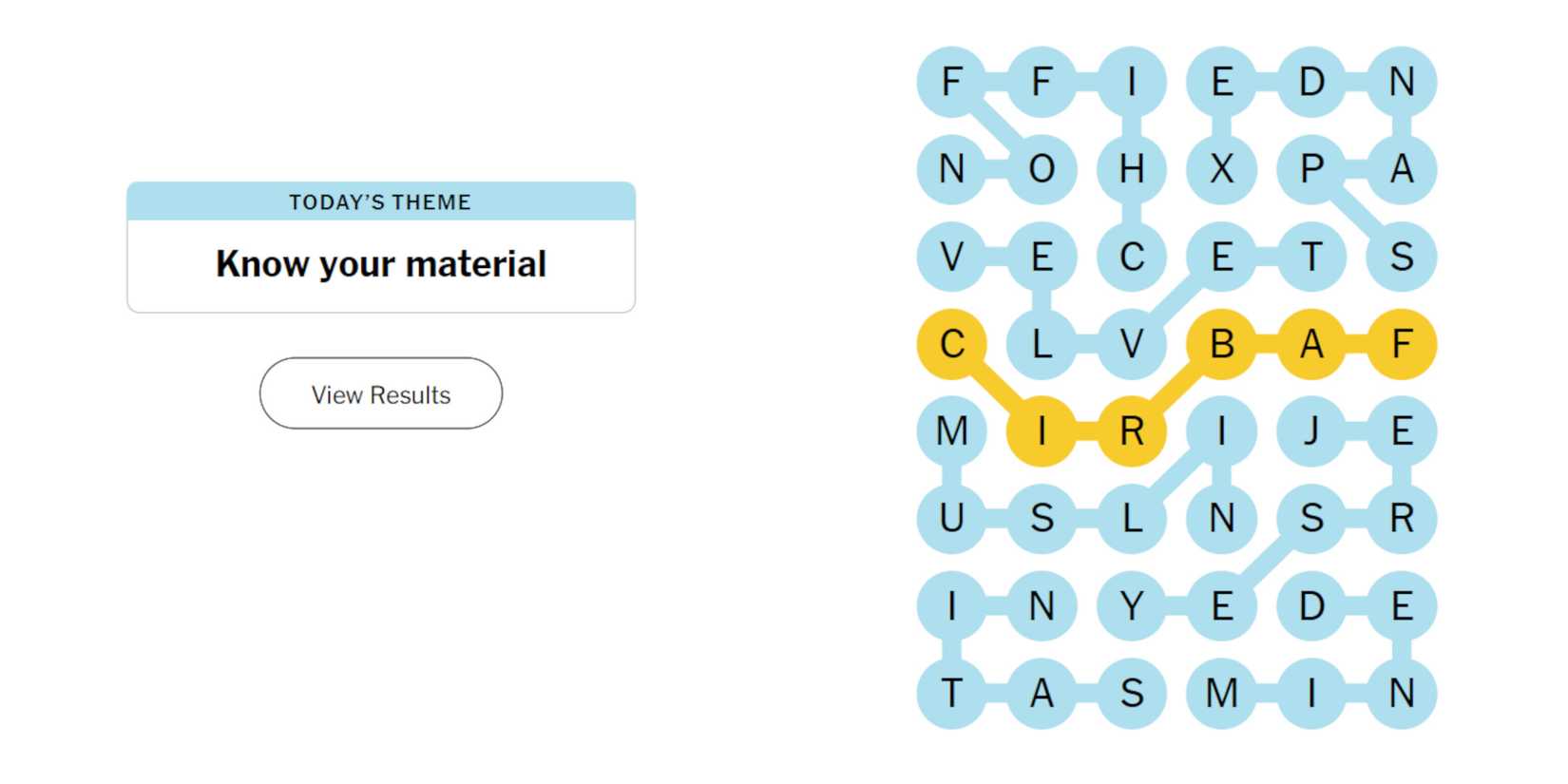Select the yellow C of the spangram
Viewport: 1568px width, 784px height.
click(x=951, y=344)
